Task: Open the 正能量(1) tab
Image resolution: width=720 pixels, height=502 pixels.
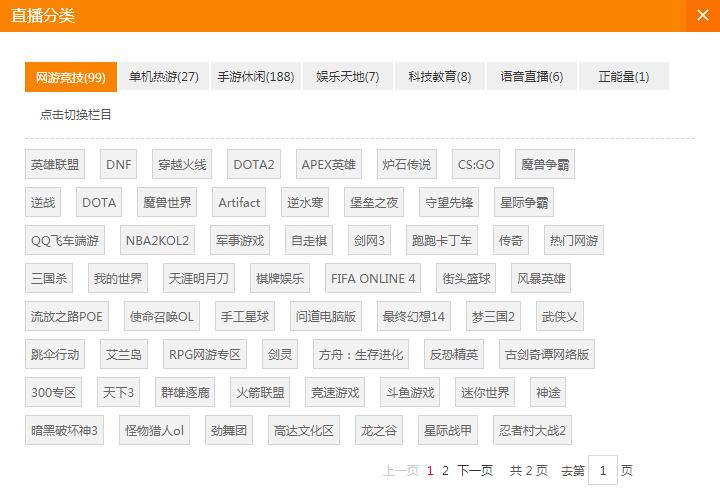Action: [624, 76]
